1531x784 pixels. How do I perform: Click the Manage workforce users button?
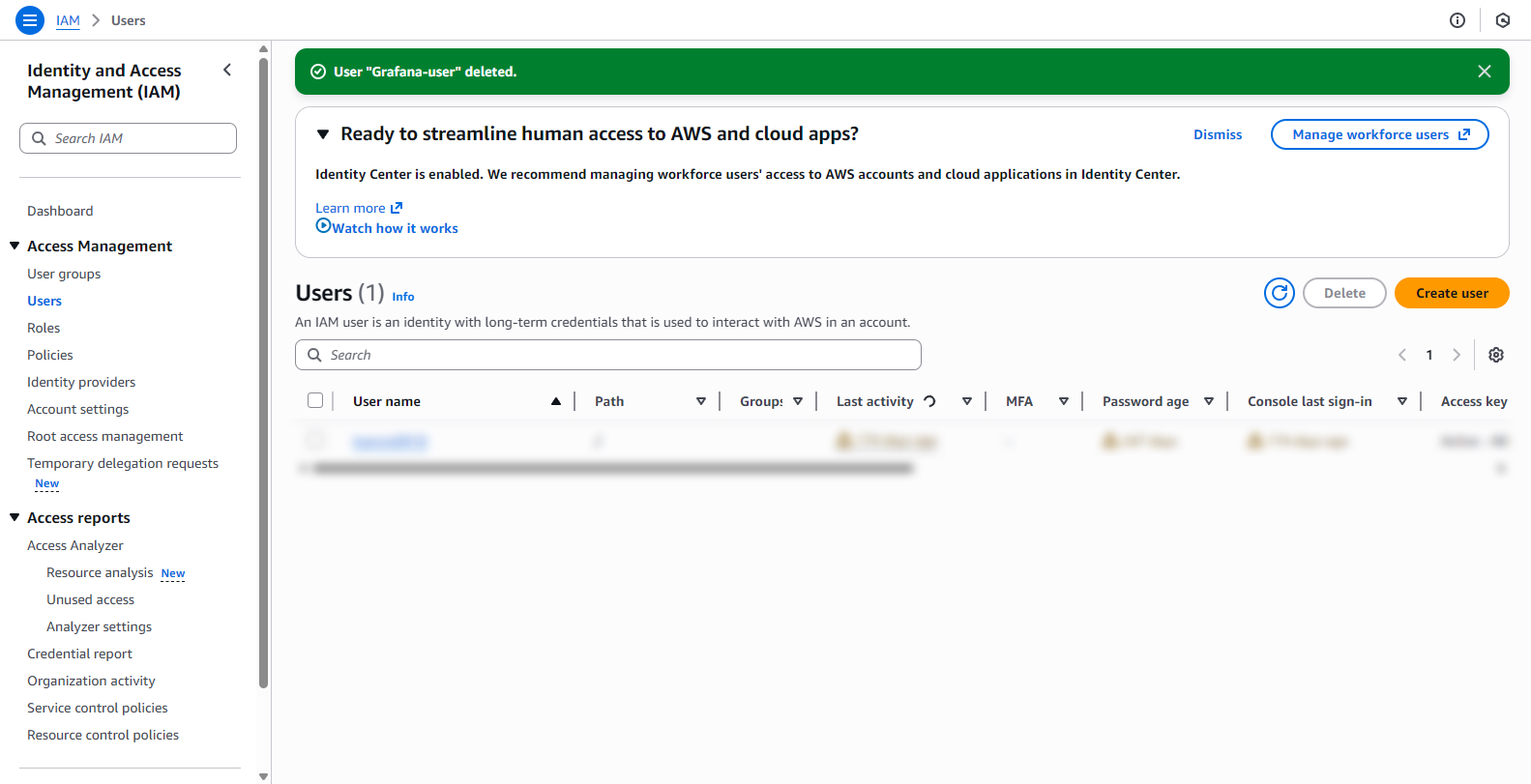(1380, 134)
